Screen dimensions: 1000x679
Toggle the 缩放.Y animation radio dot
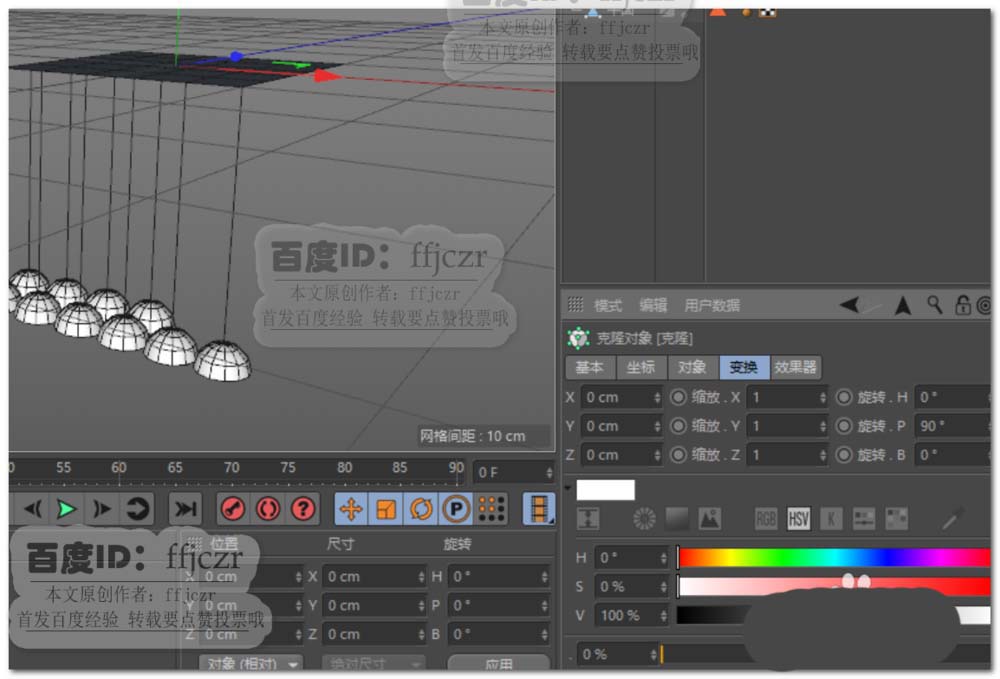(x=679, y=425)
